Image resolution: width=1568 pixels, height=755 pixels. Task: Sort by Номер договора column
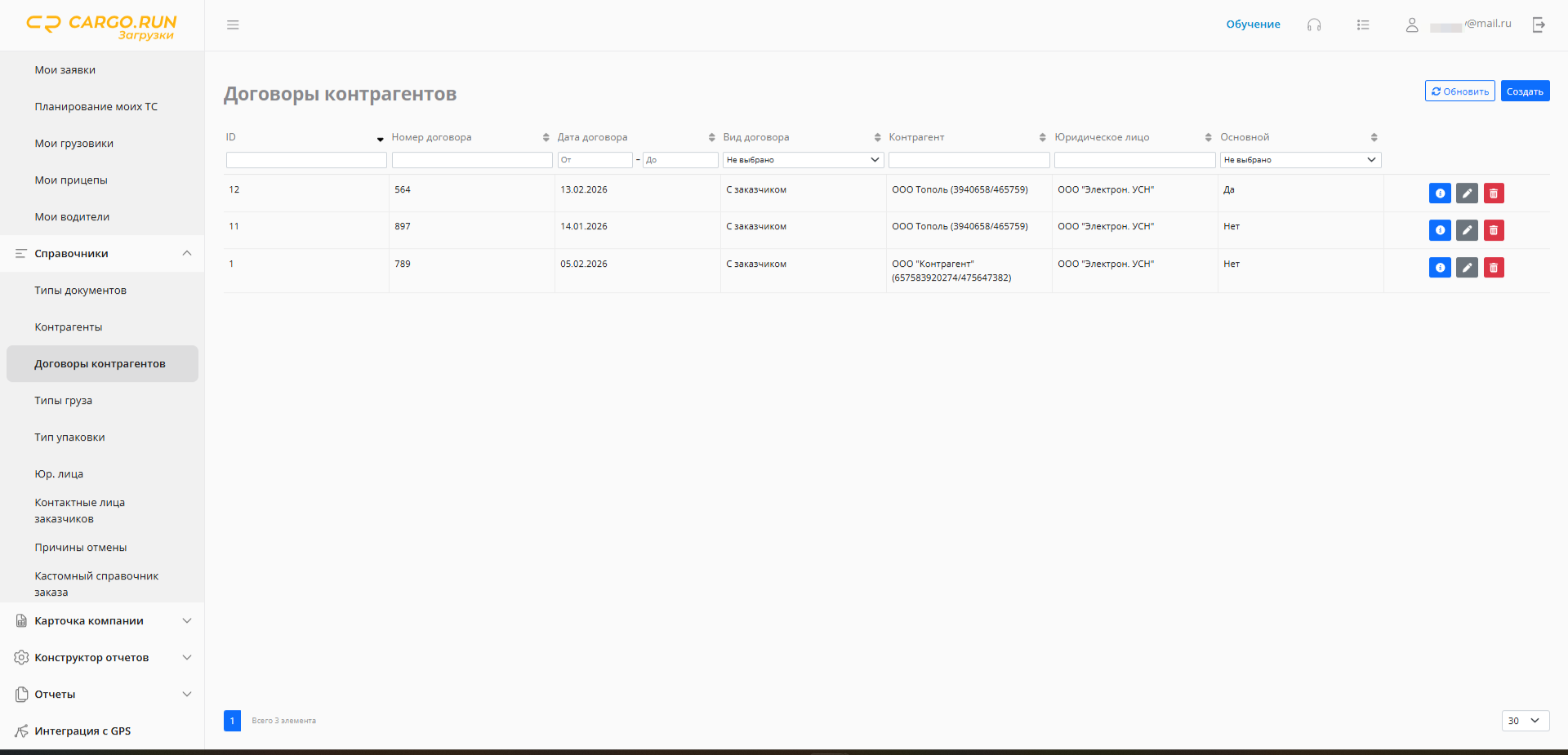pyautogui.click(x=546, y=137)
